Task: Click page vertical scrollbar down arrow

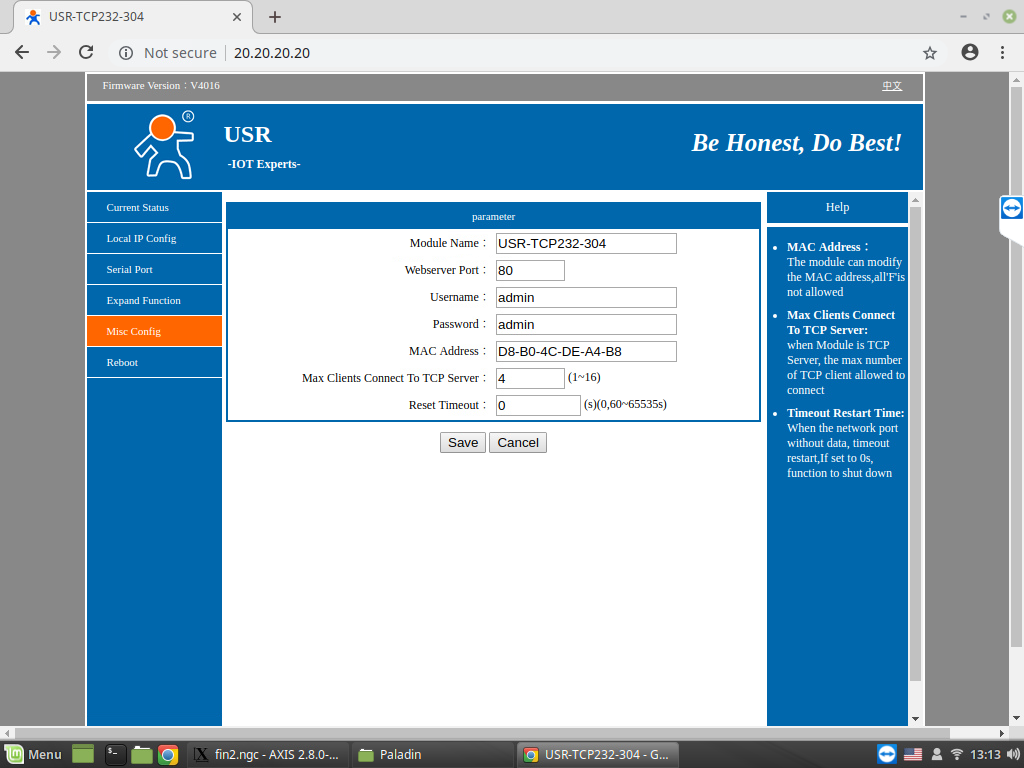Action: 1016,718
